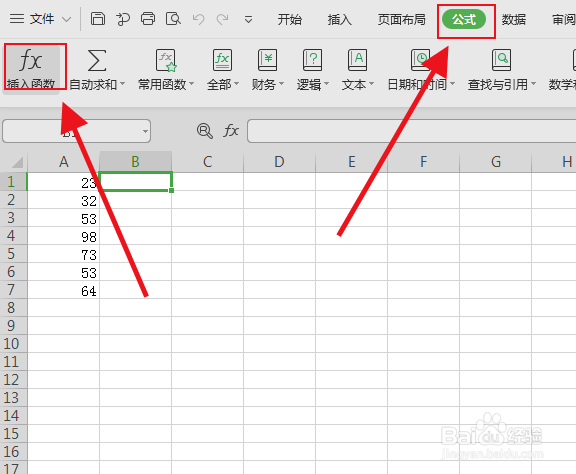
Task: Switch to the 数据 tab
Action: [514, 19]
